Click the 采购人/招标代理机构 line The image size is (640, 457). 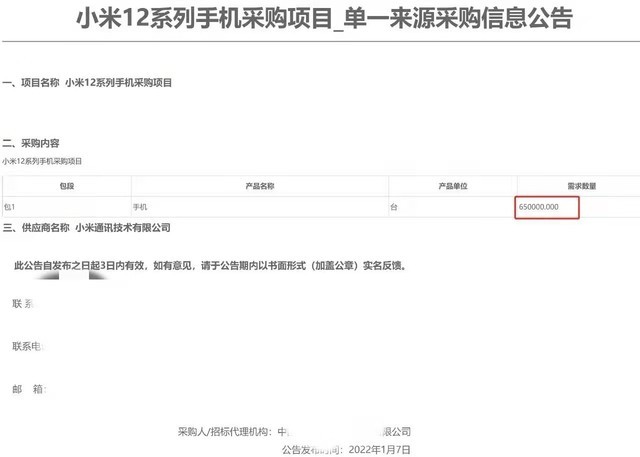coord(294,431)
